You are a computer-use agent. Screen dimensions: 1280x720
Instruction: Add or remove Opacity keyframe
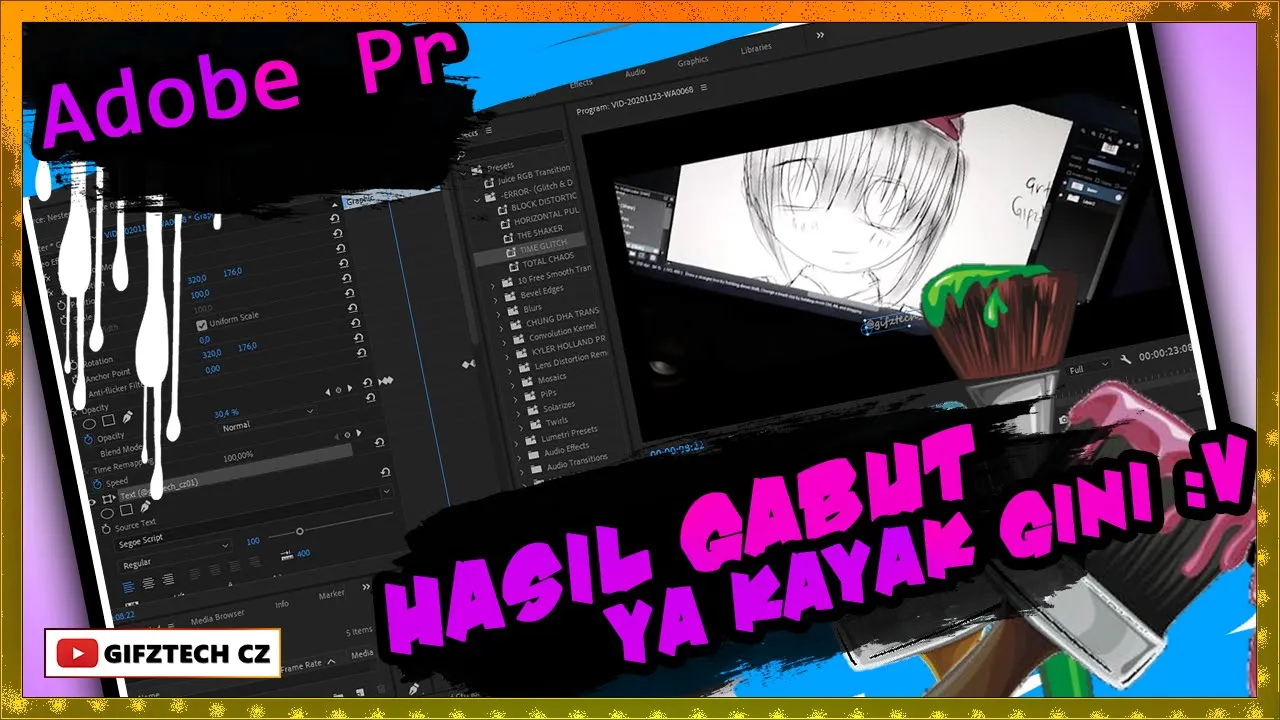(x=338, y=390)
